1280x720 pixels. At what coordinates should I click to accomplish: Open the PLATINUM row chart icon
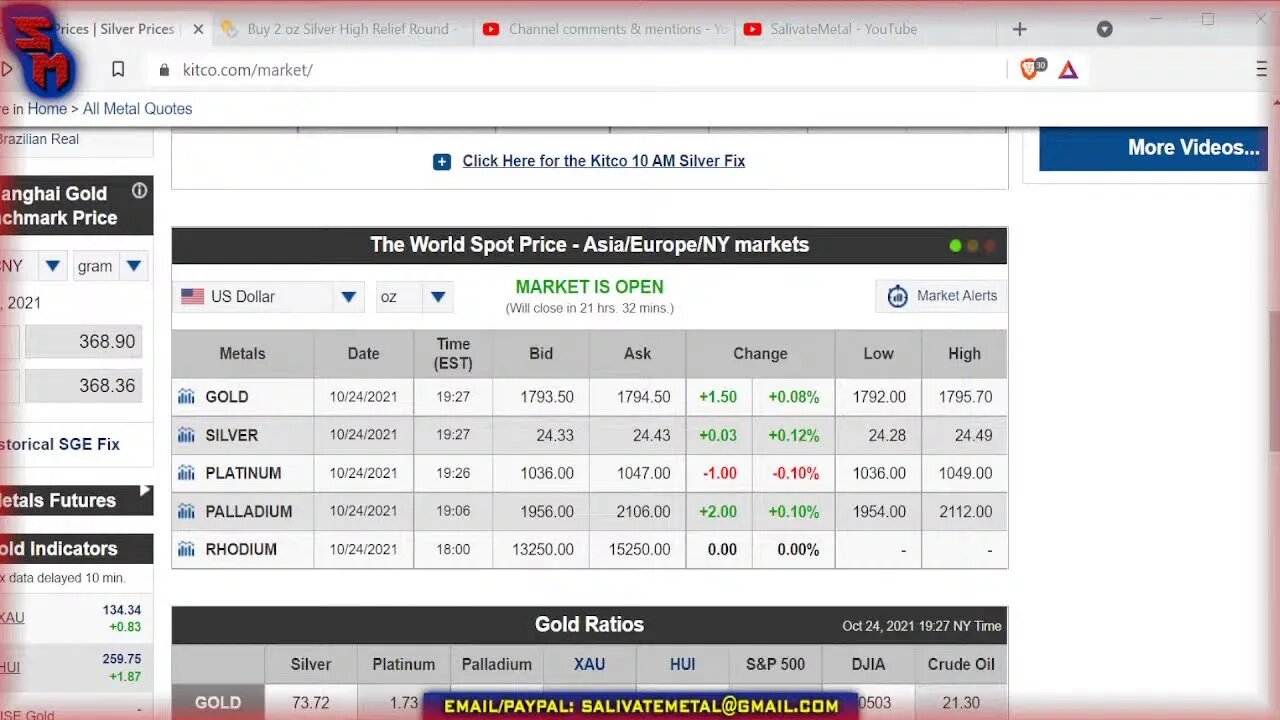click(186, 473)
